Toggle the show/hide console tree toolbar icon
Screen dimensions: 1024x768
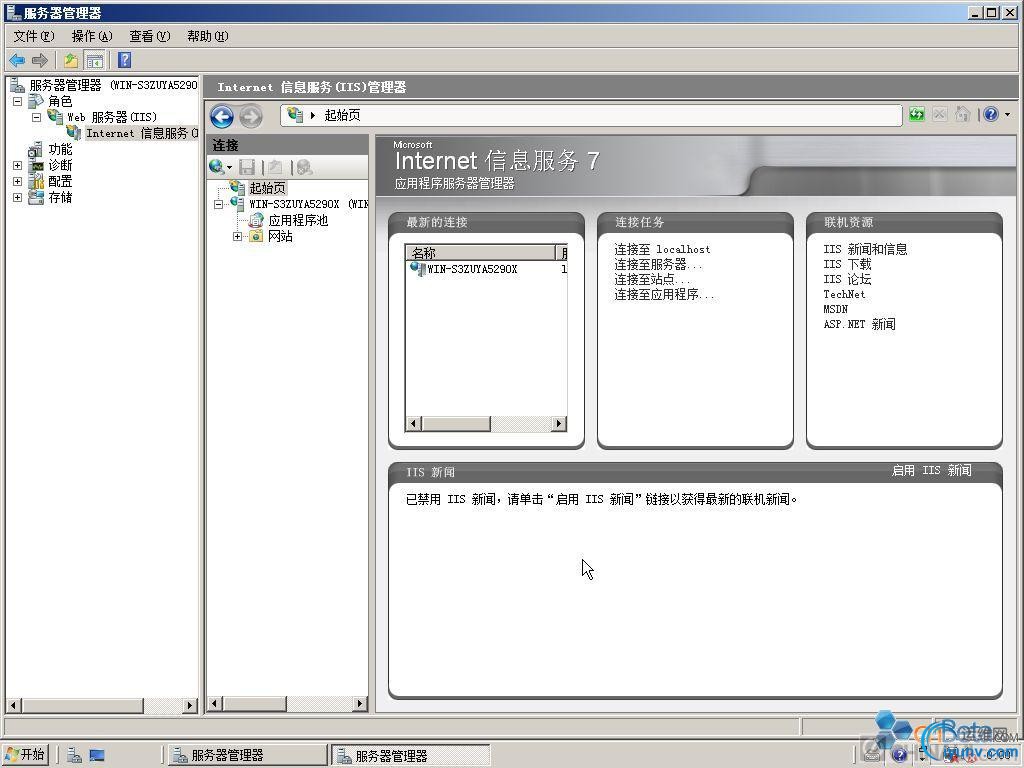(95, 61)
